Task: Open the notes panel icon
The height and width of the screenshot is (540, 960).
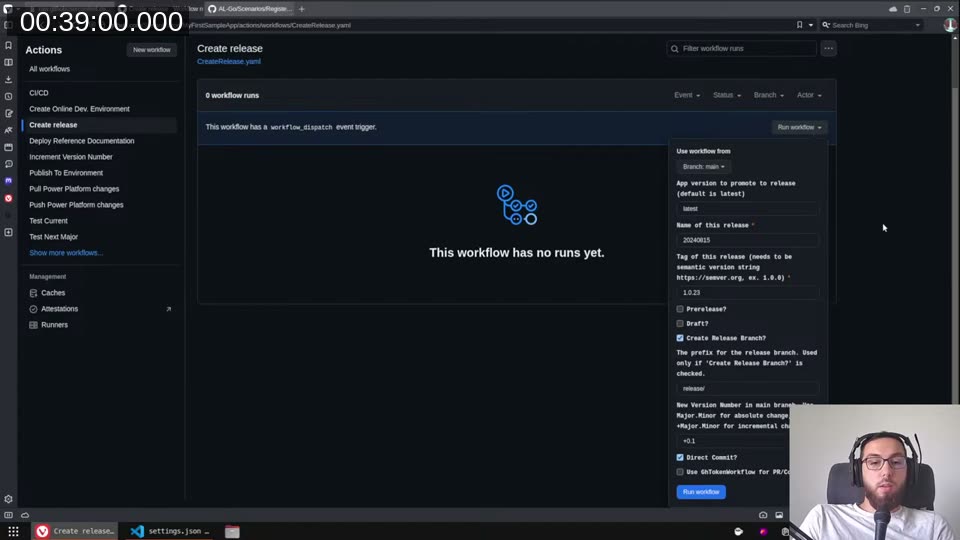Action: point(9,113)
